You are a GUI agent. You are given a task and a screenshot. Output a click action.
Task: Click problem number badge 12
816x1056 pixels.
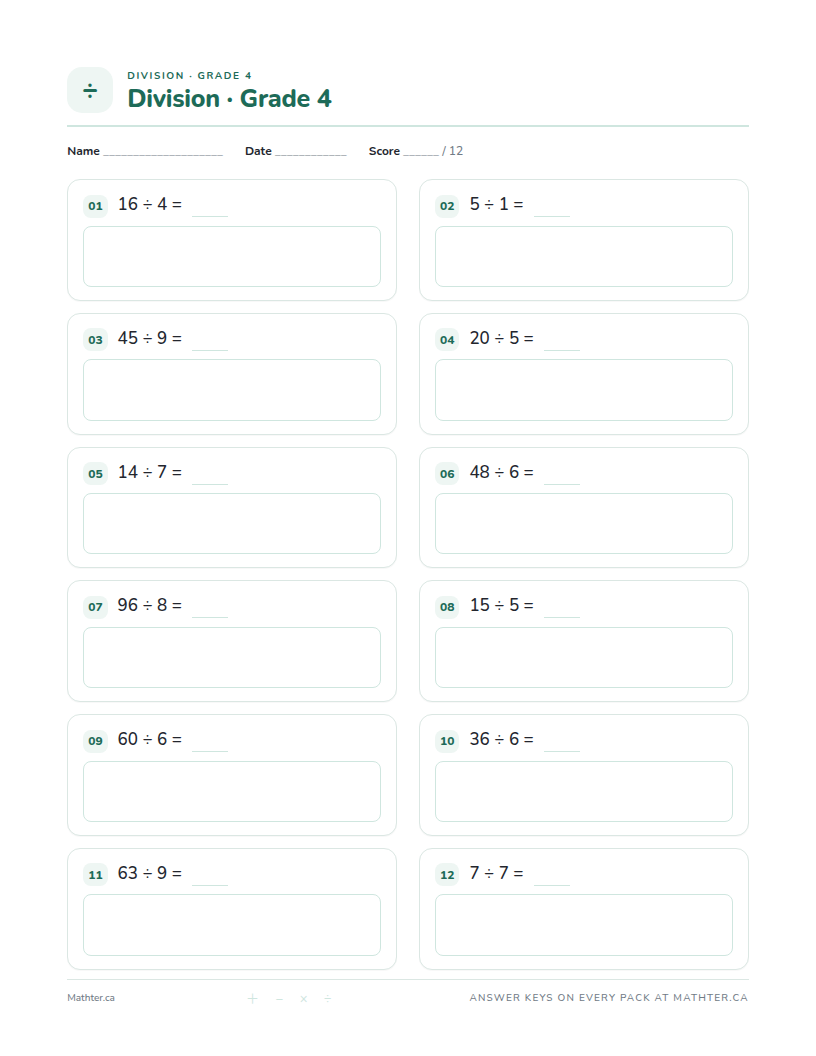pos(447,875)
